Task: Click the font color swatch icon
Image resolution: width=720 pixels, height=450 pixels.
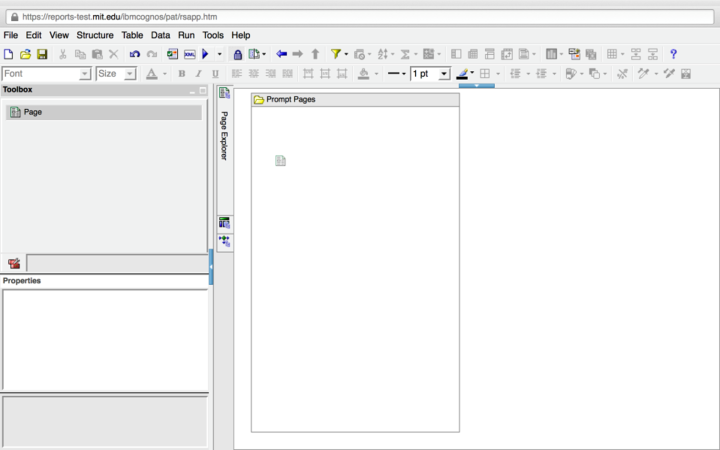Action: click(x=151, y=74)
